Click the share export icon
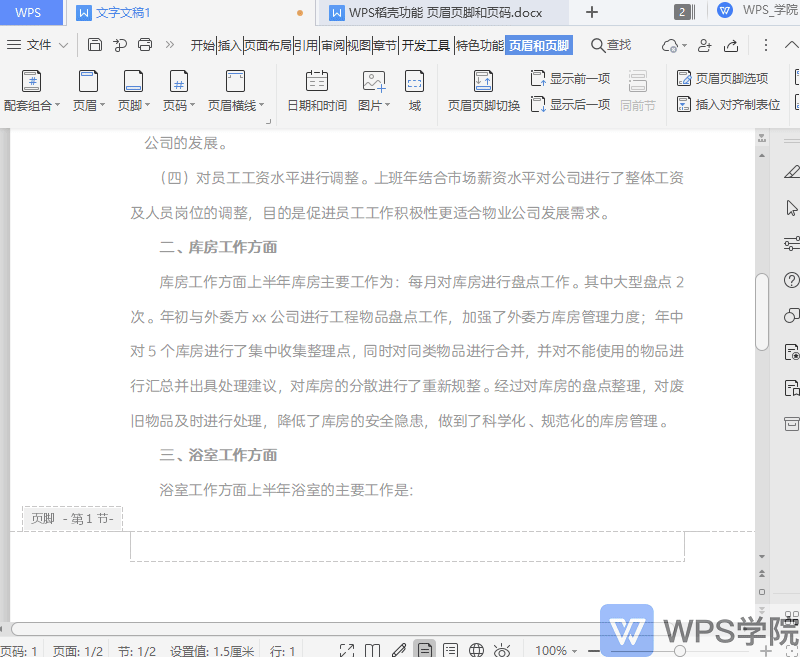 tap(731, 45)
